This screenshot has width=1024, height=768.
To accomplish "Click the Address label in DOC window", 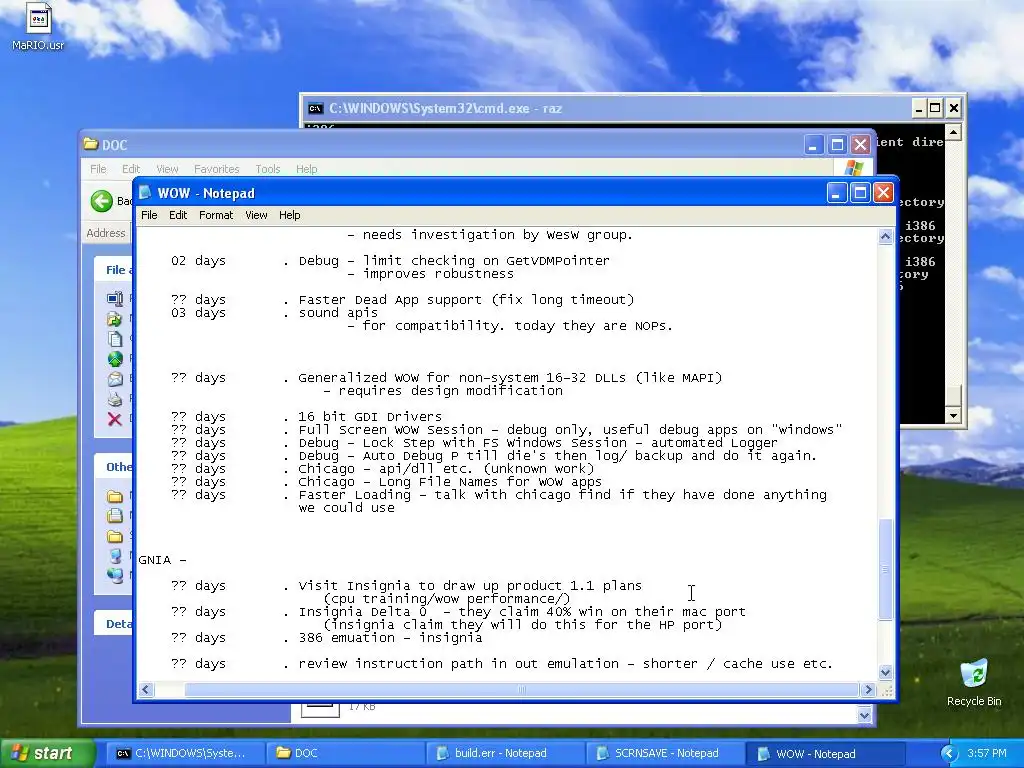I will (106, 233).
